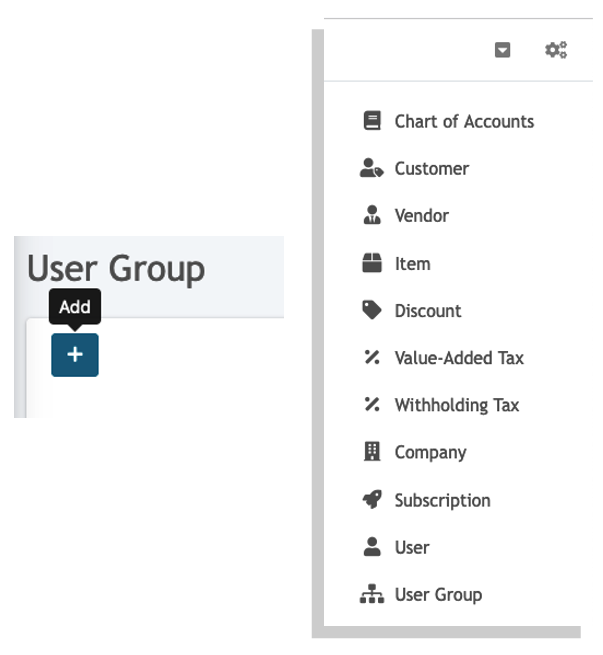Select the Customer person-tag icon
Screen dimensions: 603x655
(371, 168)
